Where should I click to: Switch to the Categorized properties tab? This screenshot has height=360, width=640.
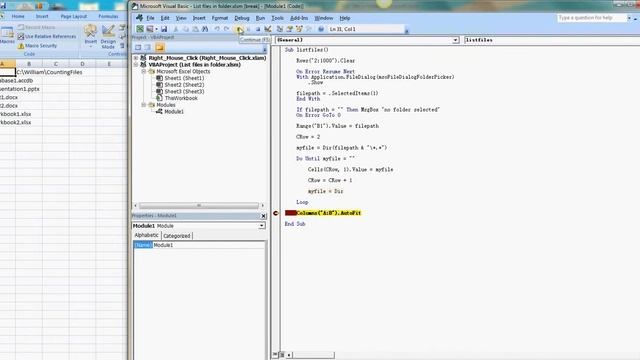point(177,236)
